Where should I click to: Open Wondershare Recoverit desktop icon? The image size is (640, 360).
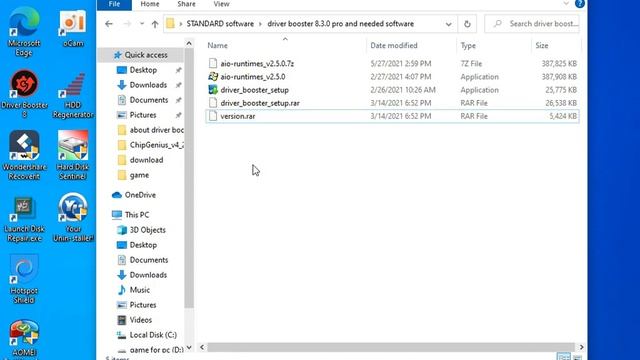click(x=24, y=156)
